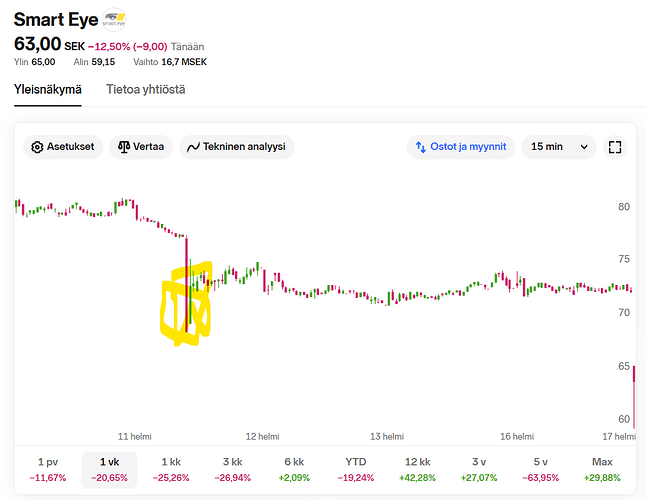Select the 1 pv time range
Viewport: 646px width, 500px height.
pyautogui.click(x=48, y=470)
